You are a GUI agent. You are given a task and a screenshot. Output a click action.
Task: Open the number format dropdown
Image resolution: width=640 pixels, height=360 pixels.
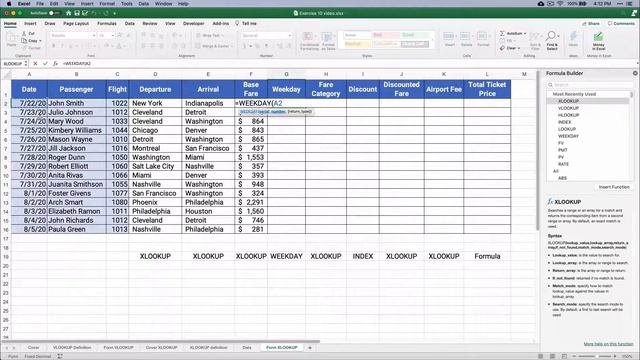tap(289, 36)
